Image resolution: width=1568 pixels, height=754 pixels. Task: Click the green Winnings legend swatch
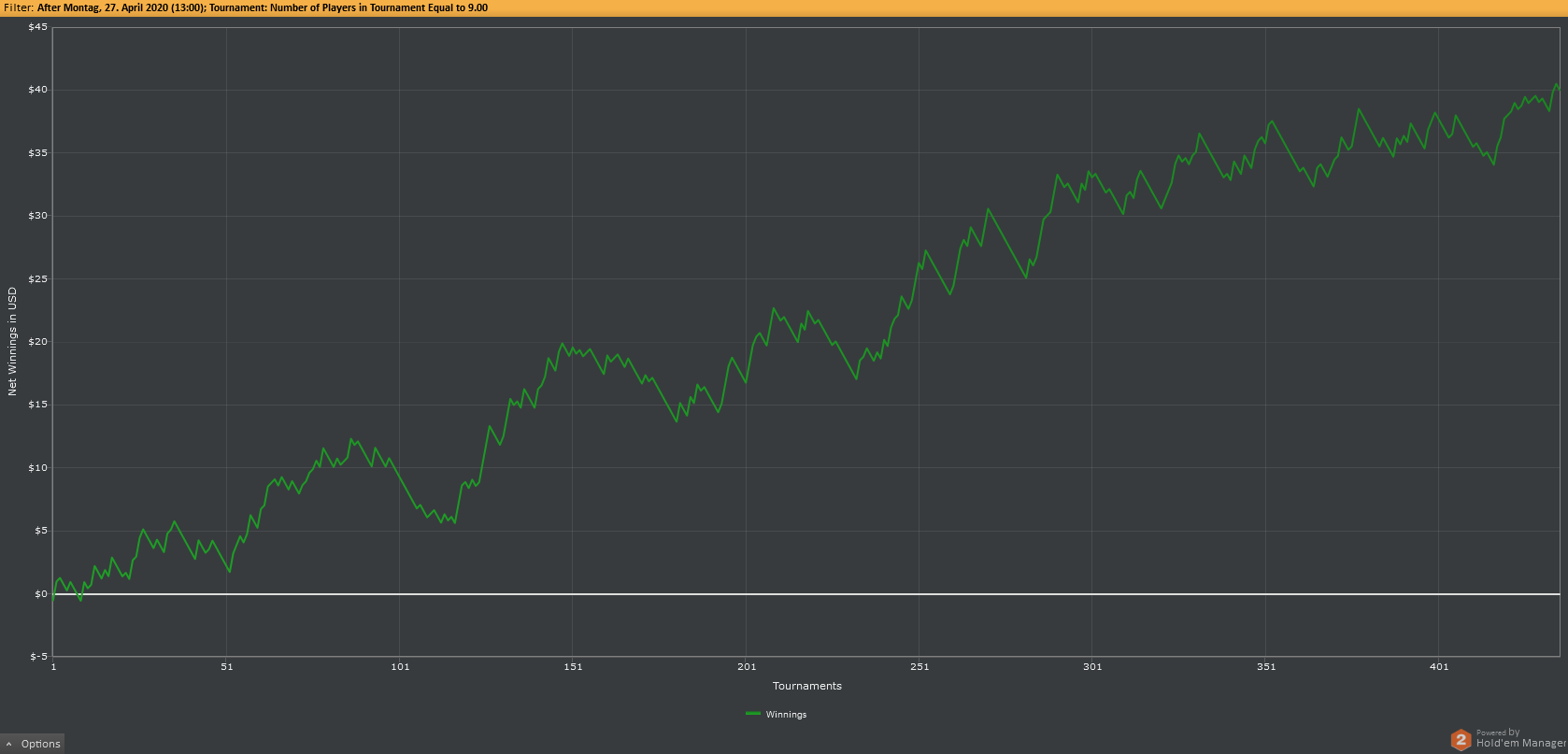(x=753, y=714)
